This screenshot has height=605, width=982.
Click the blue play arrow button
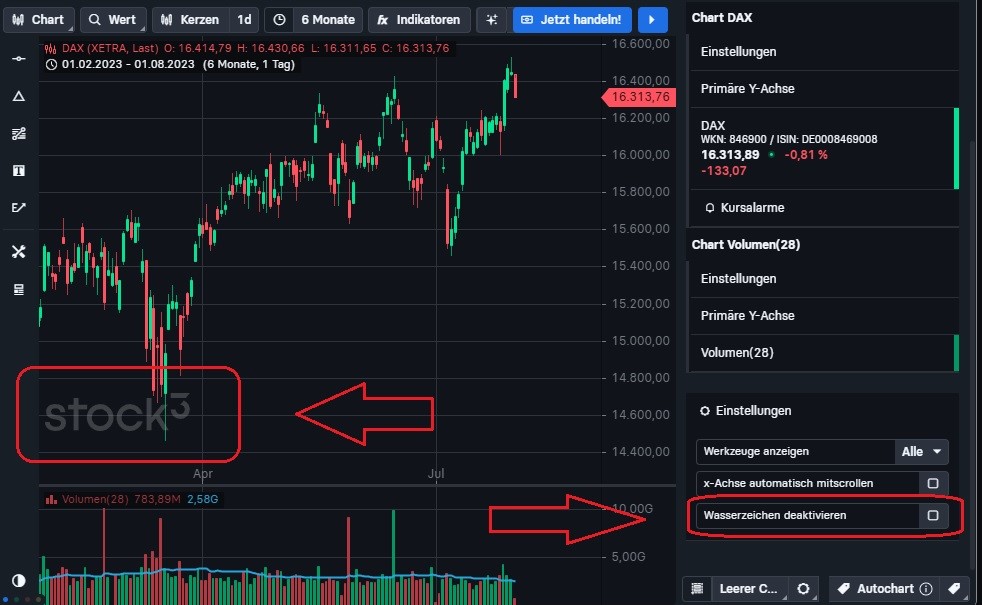tap(652, 20)
